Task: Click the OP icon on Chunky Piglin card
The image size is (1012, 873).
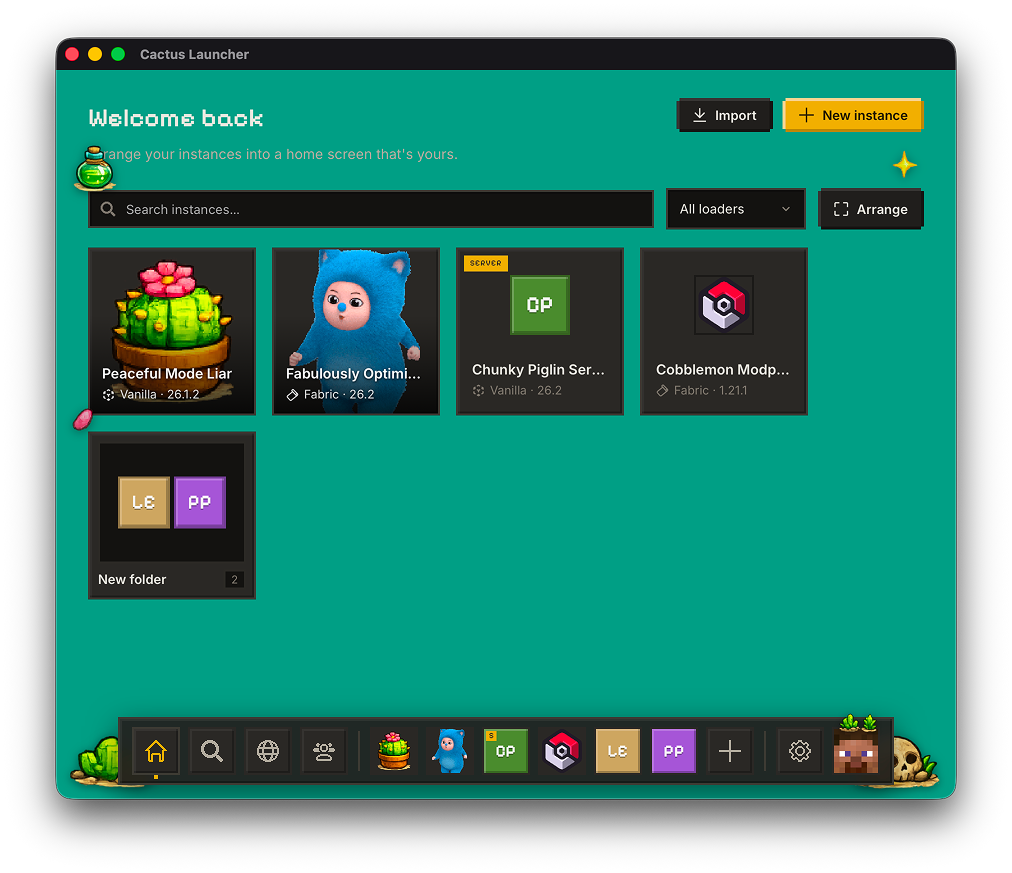Action: point(540,305)
